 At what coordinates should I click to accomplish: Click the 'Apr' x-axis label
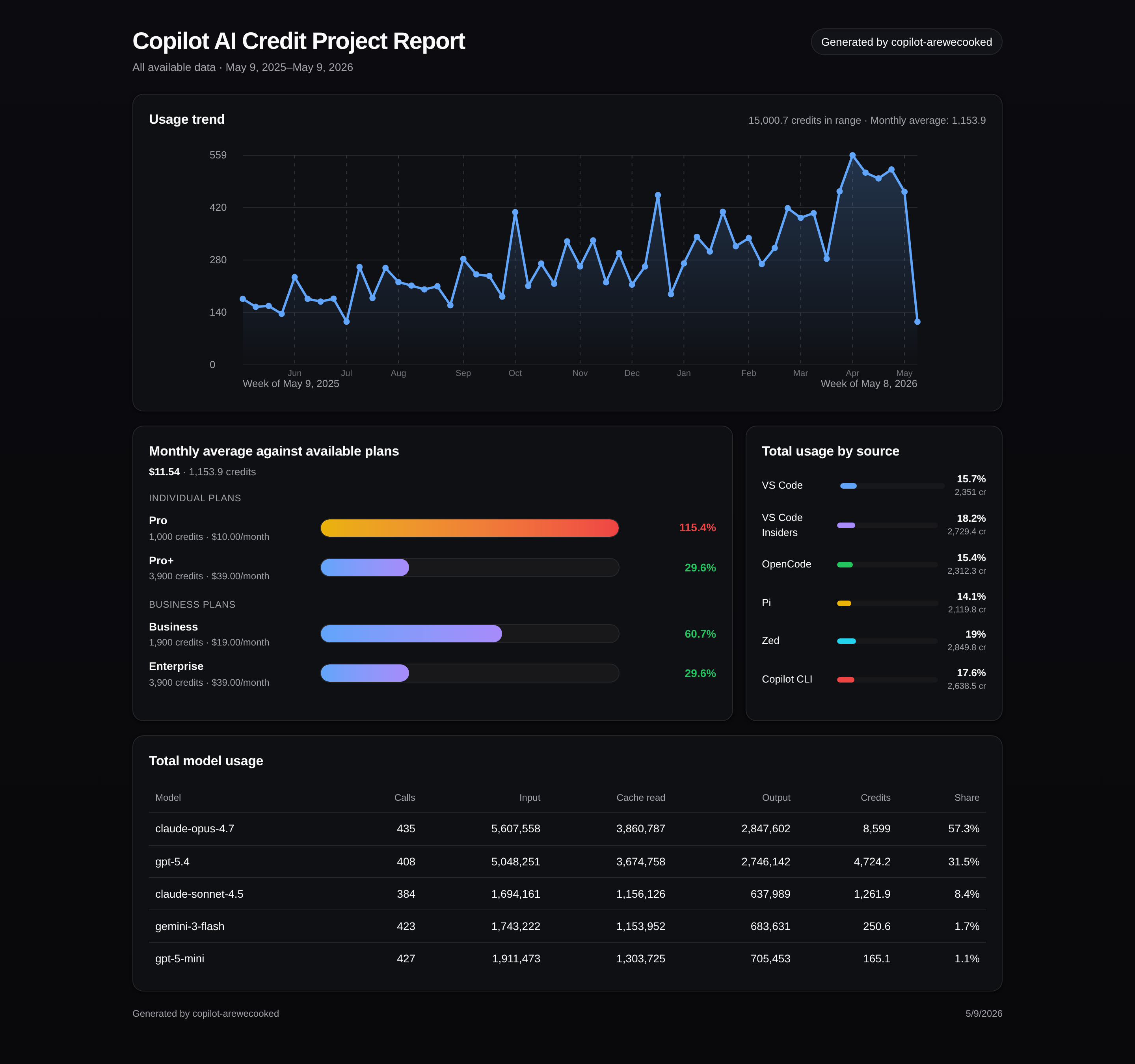(852, 373)
